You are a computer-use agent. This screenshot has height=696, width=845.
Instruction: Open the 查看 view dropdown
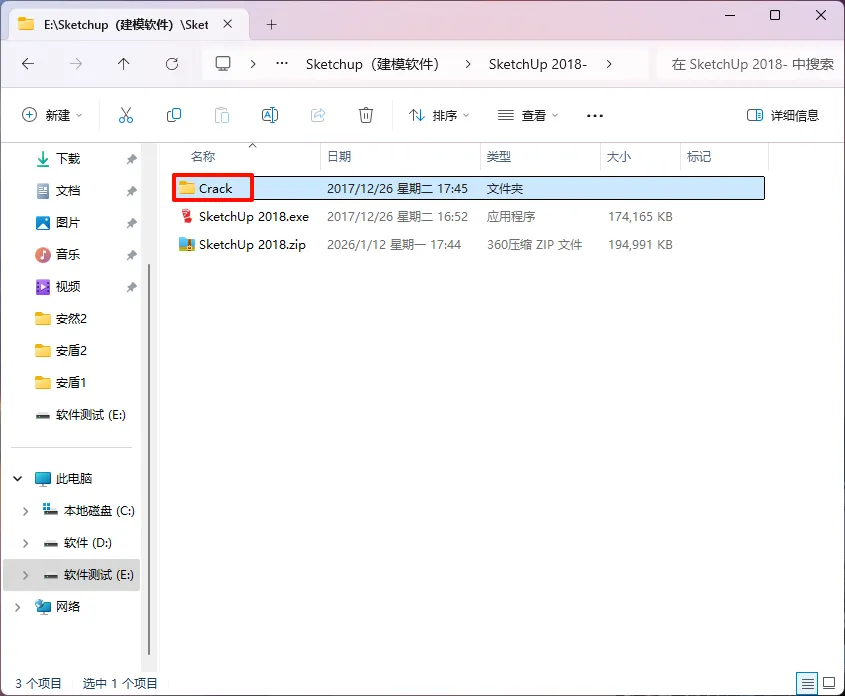pos(528,115)
